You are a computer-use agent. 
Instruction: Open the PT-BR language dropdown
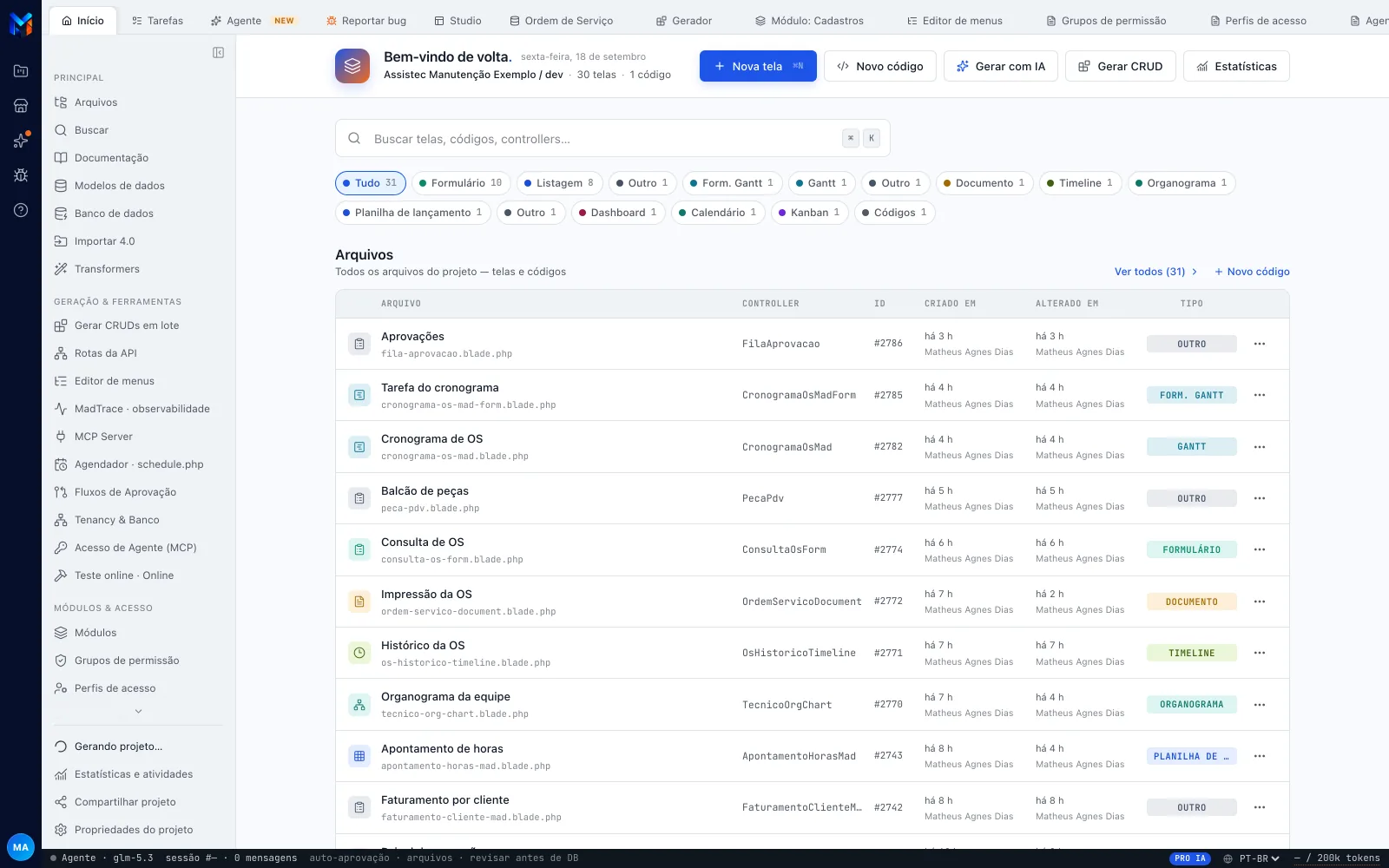click(1252, 858)
